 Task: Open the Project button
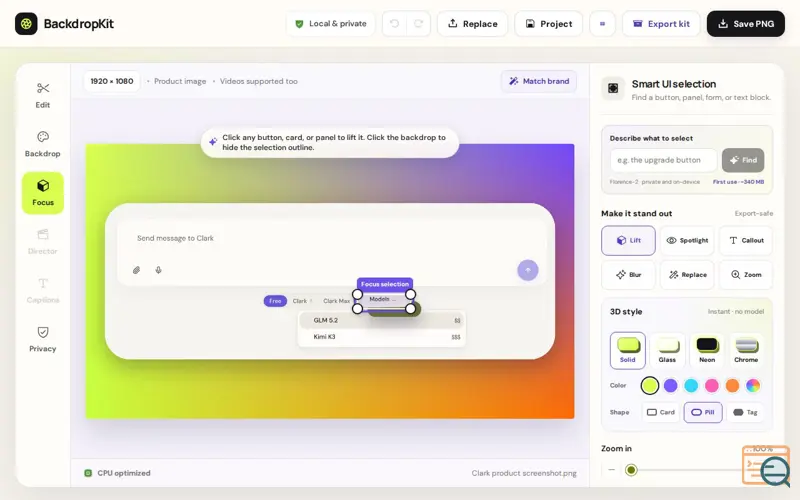(x=548, y=23)
